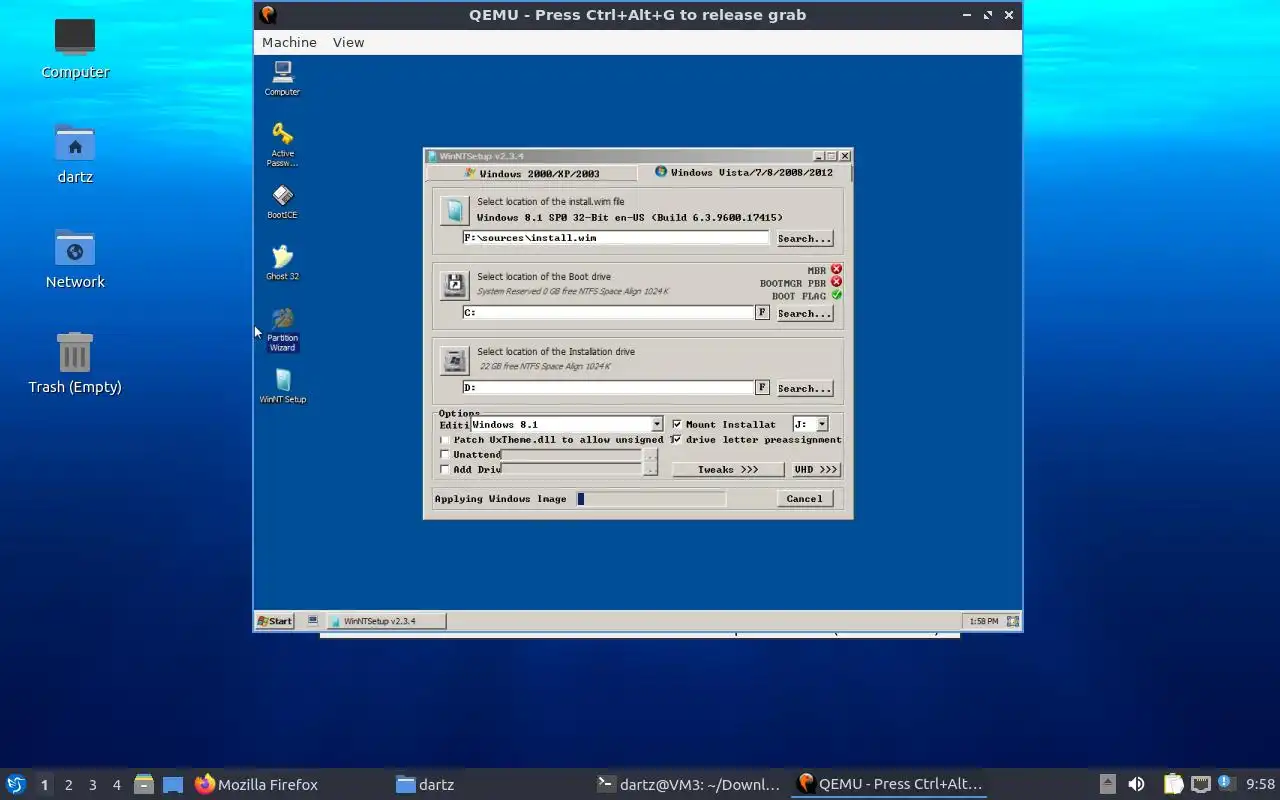Switch to dartz file manager taskbar window
This screenshot has height=800, width=1280.
(488, 784)
